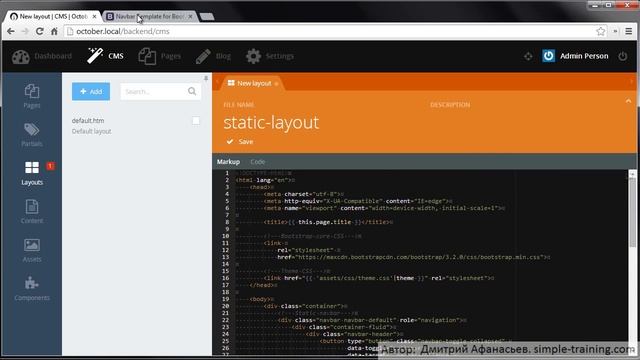Viewport: 640px width, 360px height.
Task: Bookmark this page with the star
Action: (600, 31)
